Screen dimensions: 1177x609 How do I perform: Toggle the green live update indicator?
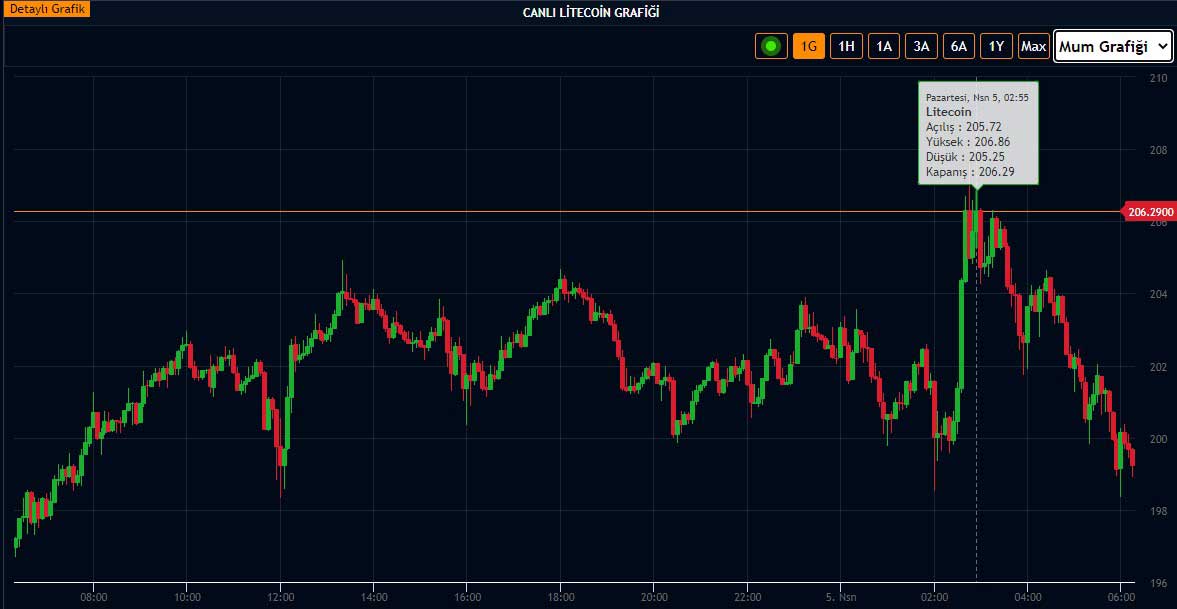tap(771, 46)
